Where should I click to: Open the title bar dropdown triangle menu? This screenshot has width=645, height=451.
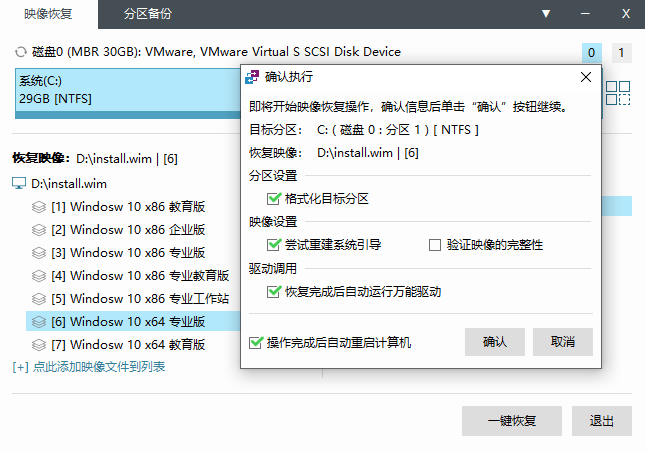(x=546, y=14)
